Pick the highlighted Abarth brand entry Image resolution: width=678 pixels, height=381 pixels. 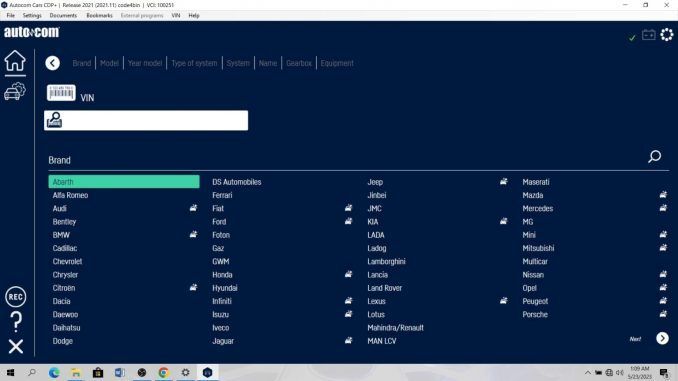point(124,182)
